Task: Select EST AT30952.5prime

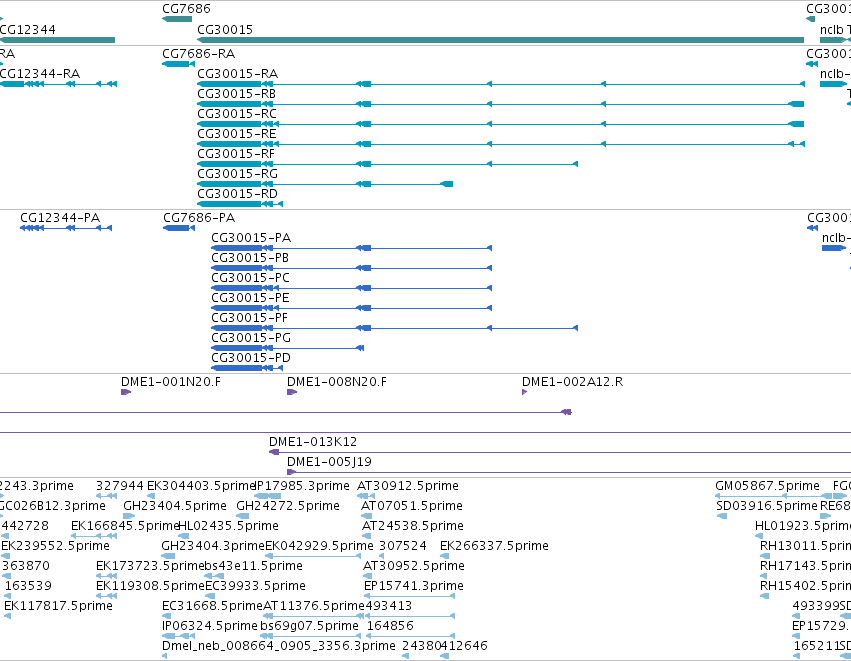Action: [414, 567]
